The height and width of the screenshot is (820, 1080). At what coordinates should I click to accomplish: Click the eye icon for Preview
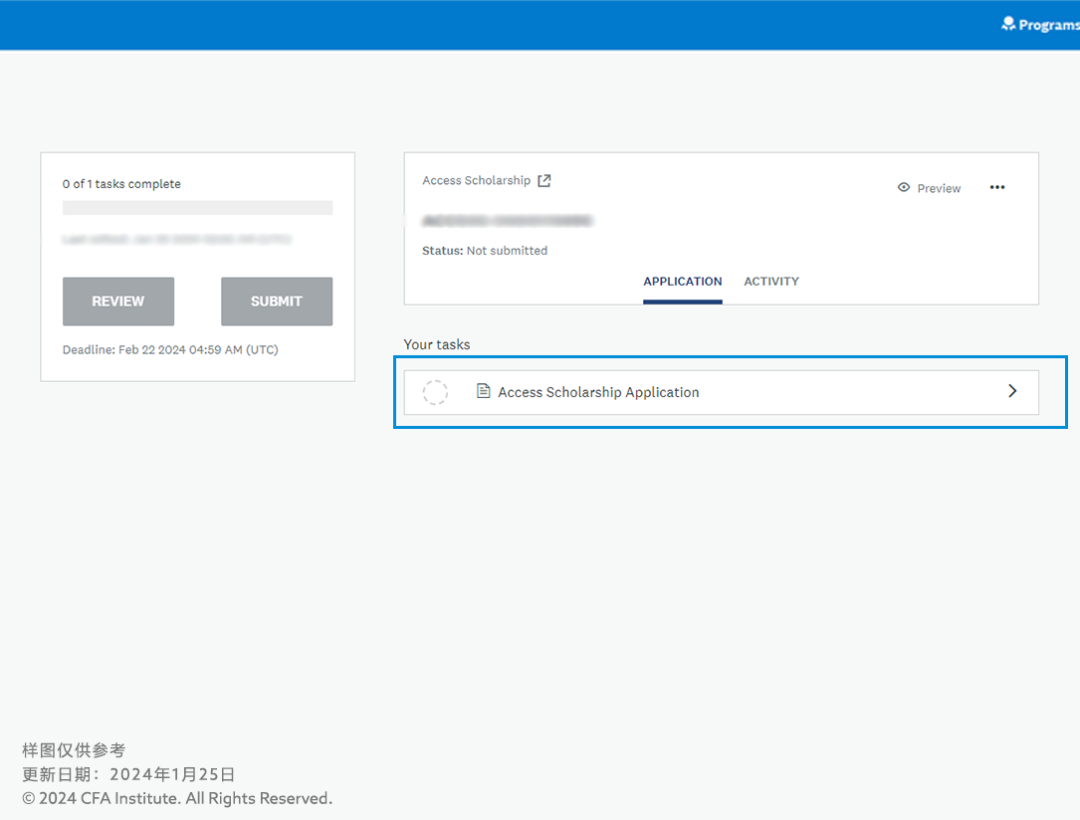(904, 188)
